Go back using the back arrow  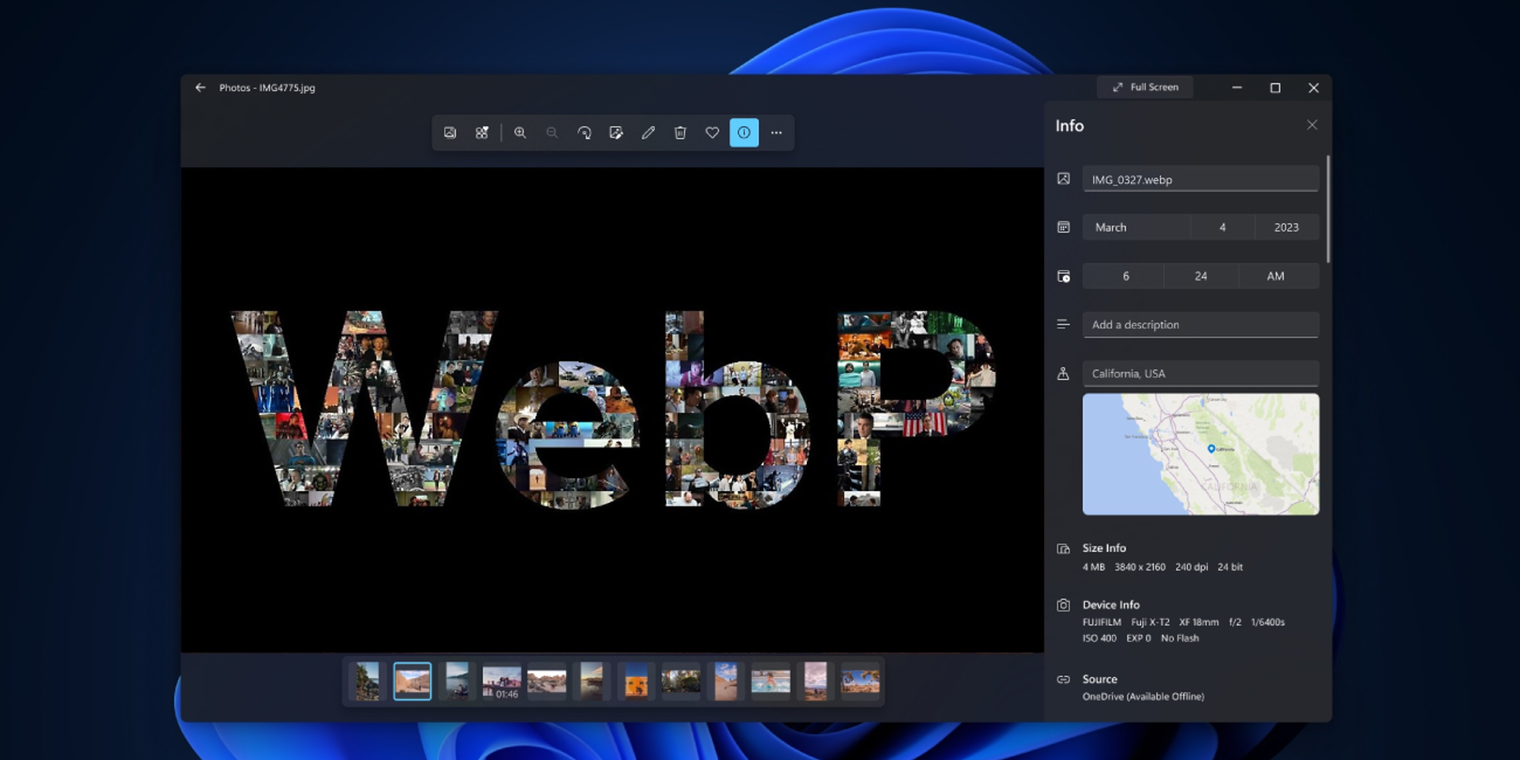pyautogui.click(x=199, y=87)
